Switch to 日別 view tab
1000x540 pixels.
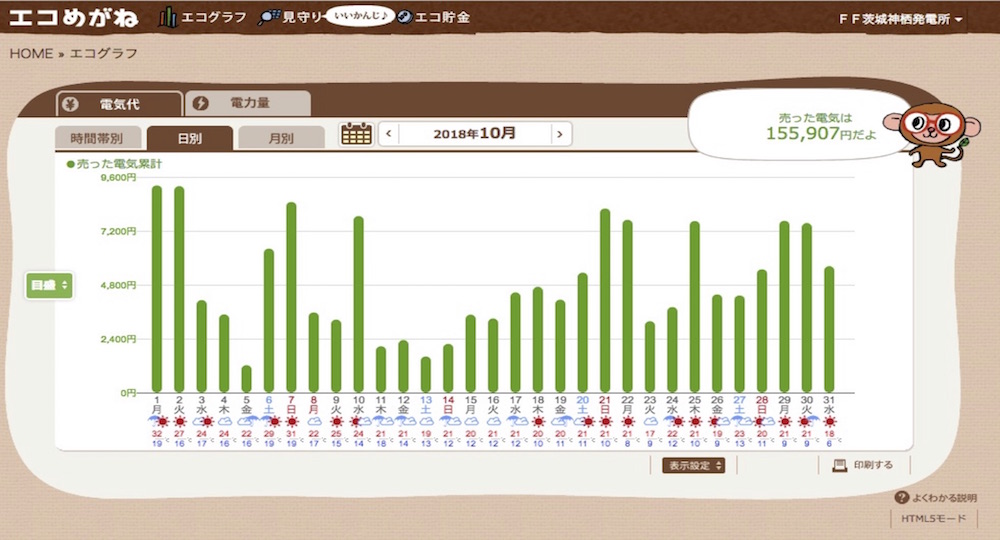tap(189, 138)
